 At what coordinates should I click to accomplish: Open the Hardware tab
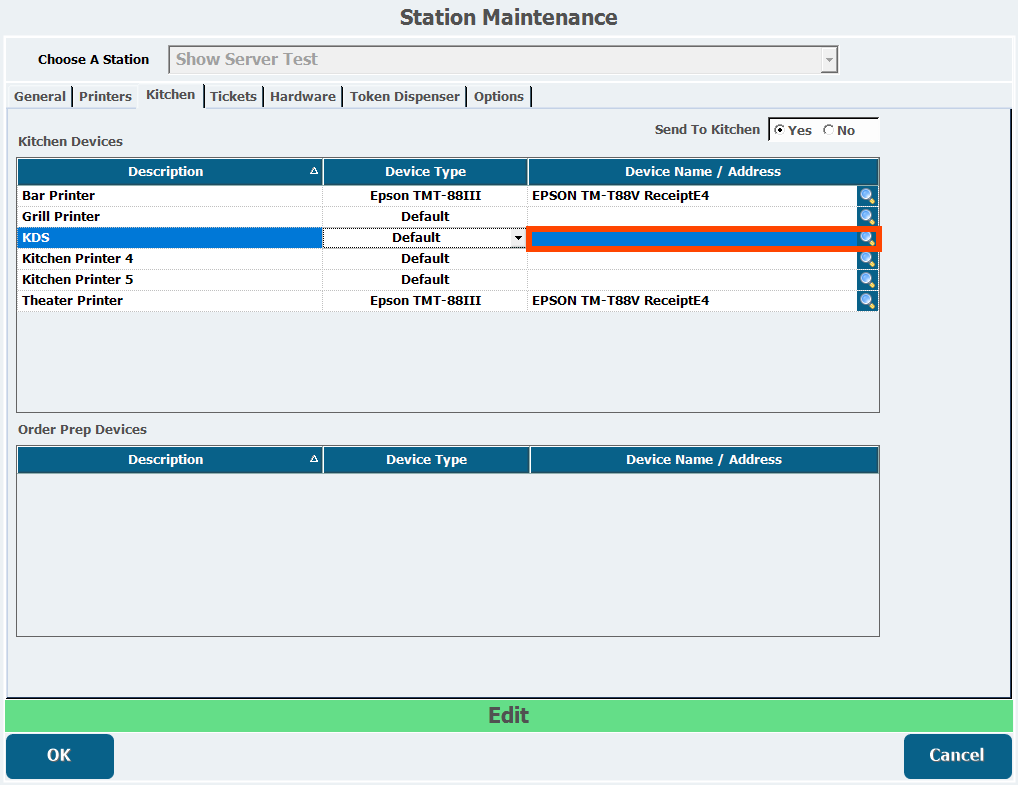(x=302, y=97)
